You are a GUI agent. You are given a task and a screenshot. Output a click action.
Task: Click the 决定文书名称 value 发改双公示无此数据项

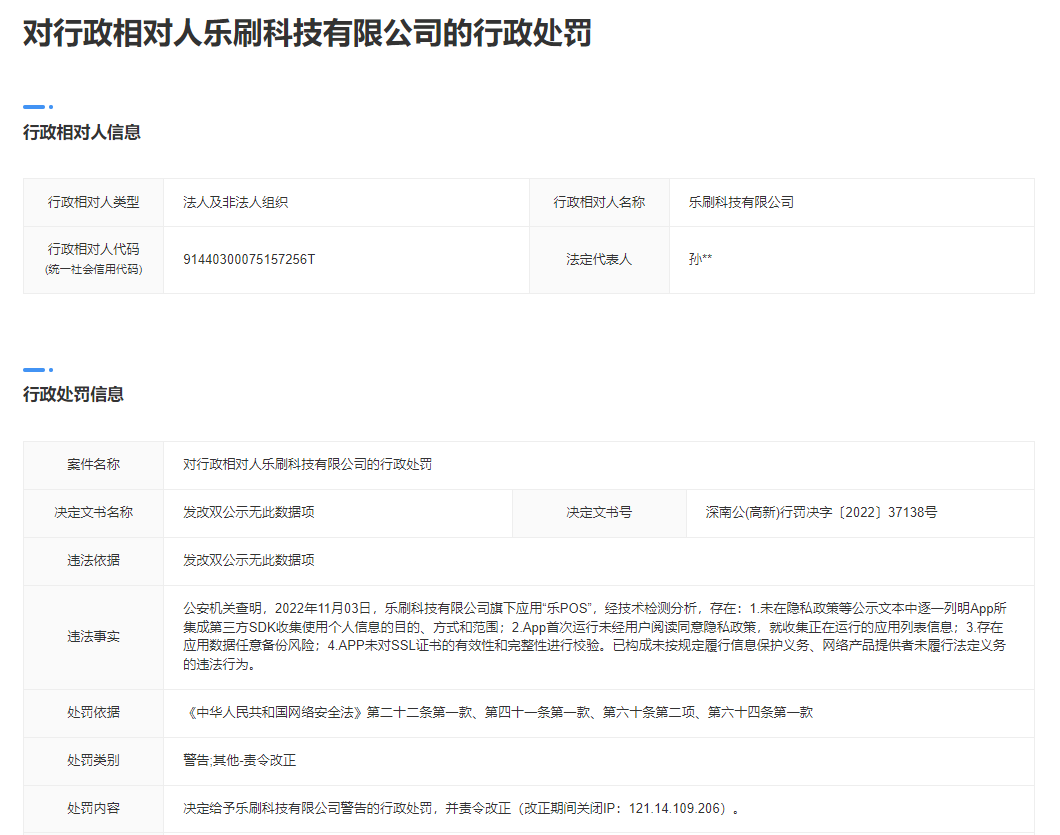[249, 512]
